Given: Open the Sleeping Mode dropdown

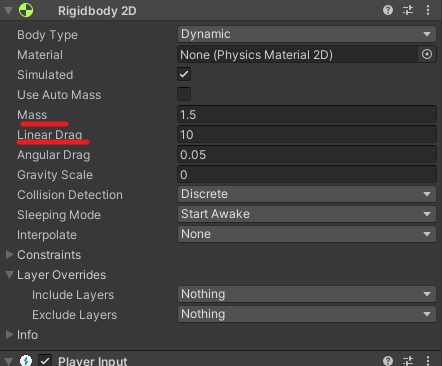Looking at the screenshot, I should point(307,214).
